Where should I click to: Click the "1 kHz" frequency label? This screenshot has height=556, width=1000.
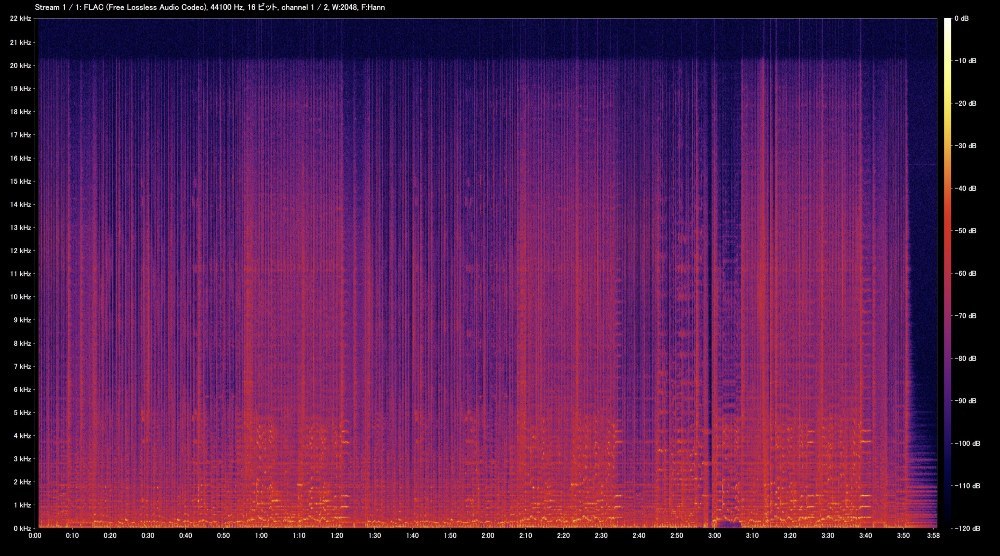click(22, 505)
